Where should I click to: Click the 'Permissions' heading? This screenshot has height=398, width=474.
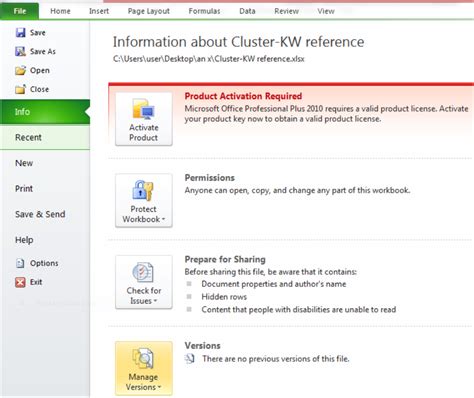210,178
